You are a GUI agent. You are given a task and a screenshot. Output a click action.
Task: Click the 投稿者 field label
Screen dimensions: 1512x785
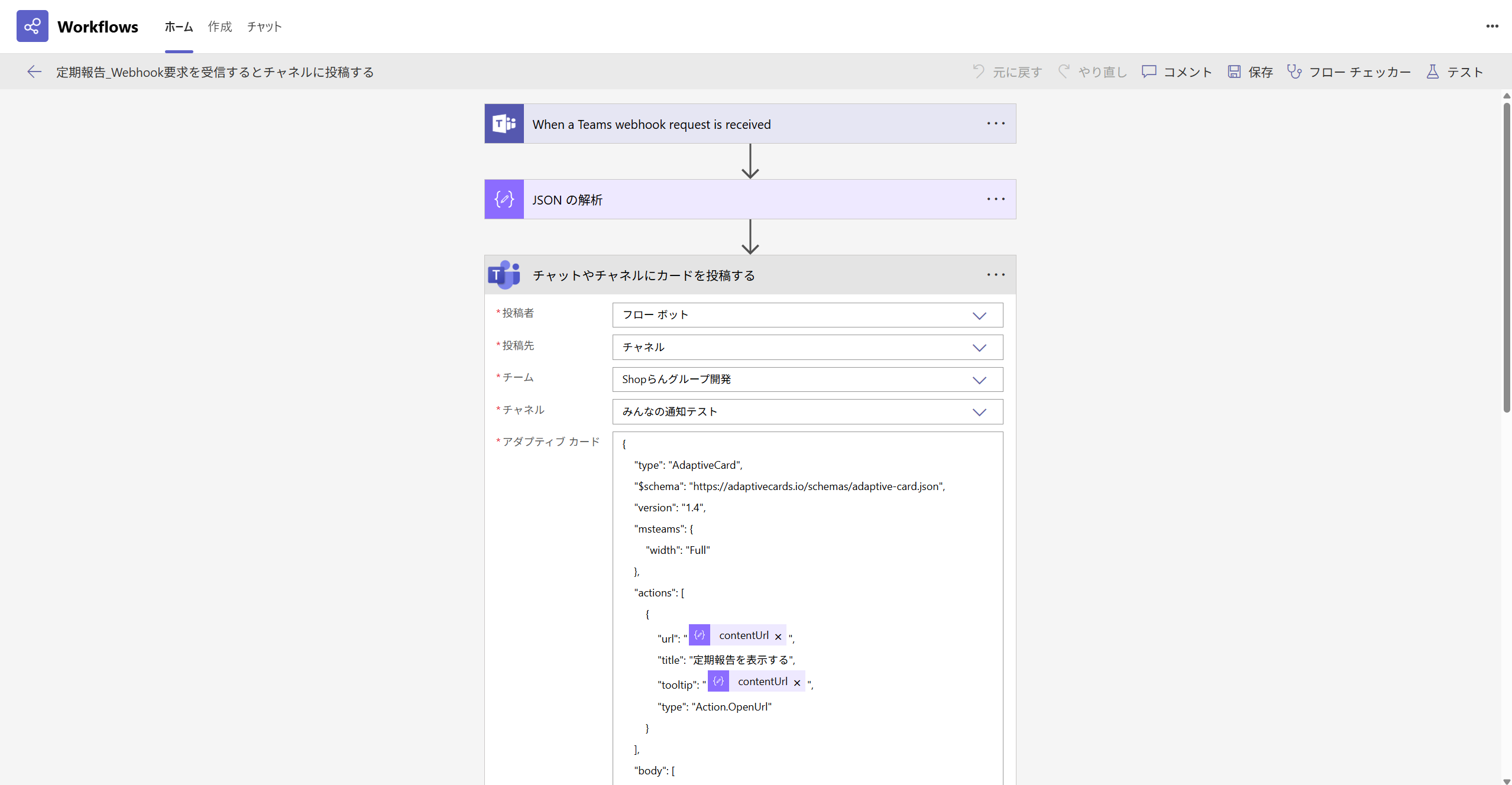click(x=518, y=313)
